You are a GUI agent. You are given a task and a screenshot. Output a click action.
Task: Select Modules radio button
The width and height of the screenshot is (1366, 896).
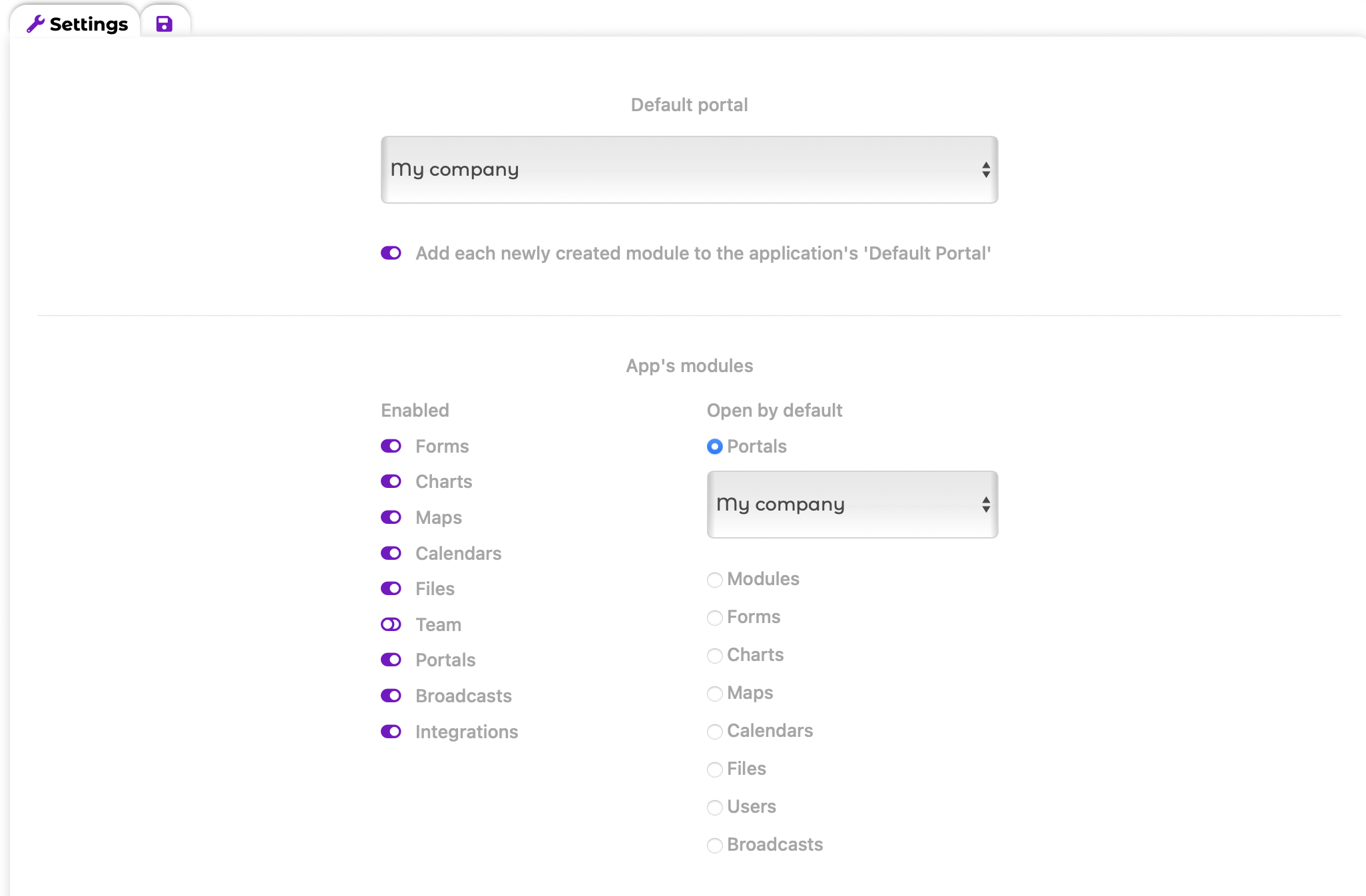point(715,580)
